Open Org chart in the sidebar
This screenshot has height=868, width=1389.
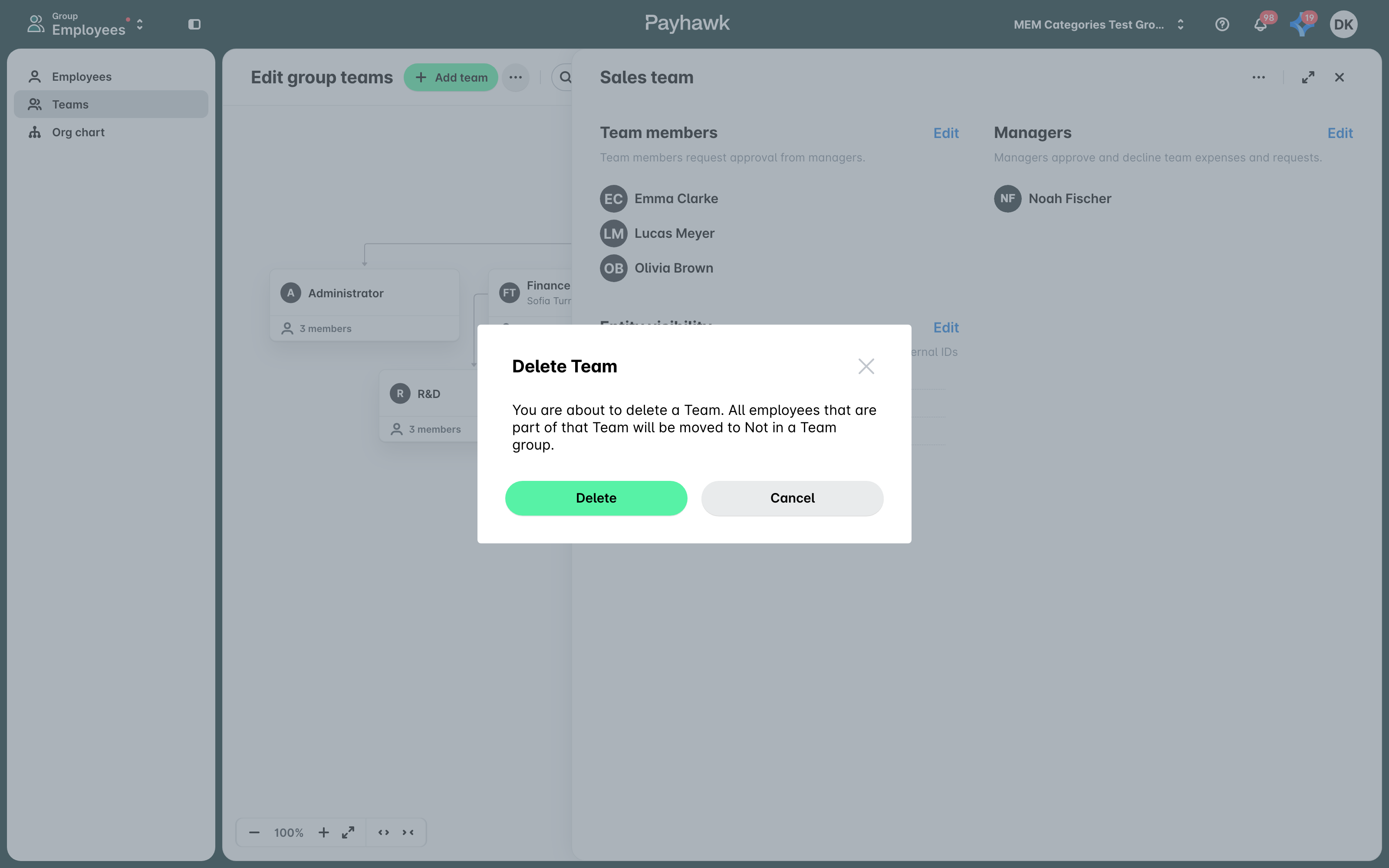tap(111, 132)
